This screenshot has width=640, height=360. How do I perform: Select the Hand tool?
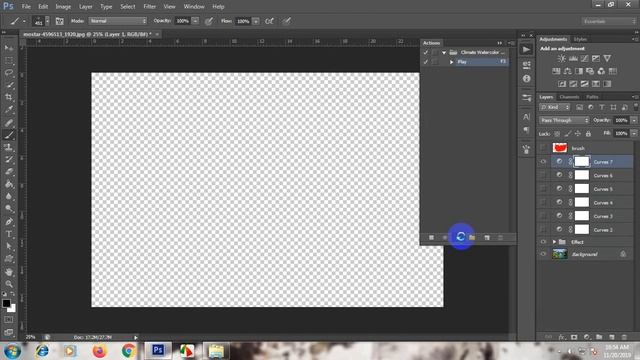coord(9,271)
